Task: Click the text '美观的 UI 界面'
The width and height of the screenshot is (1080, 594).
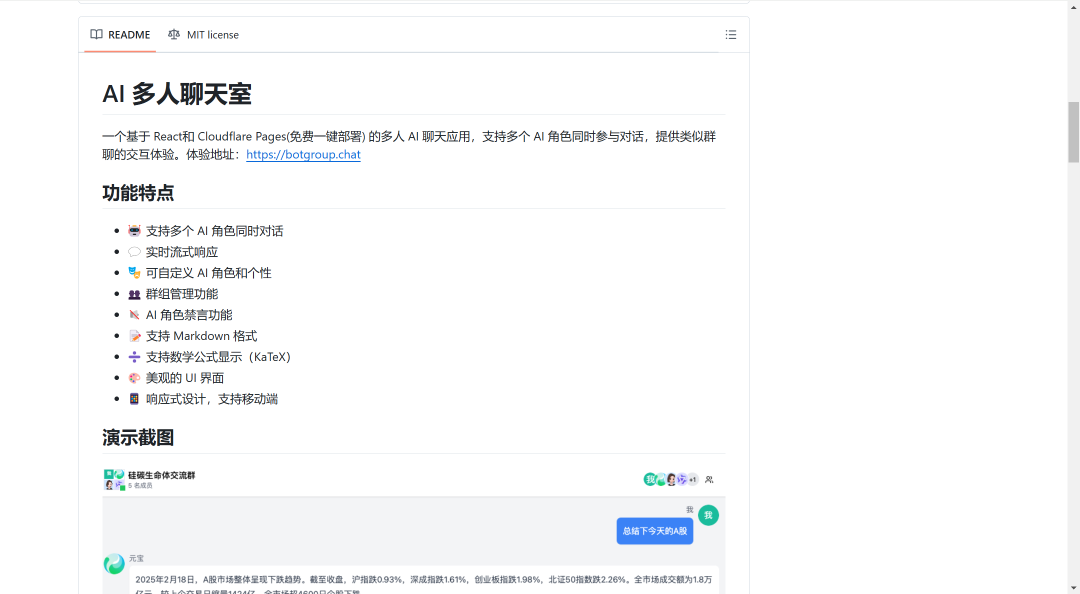Action: coord(185,378)
